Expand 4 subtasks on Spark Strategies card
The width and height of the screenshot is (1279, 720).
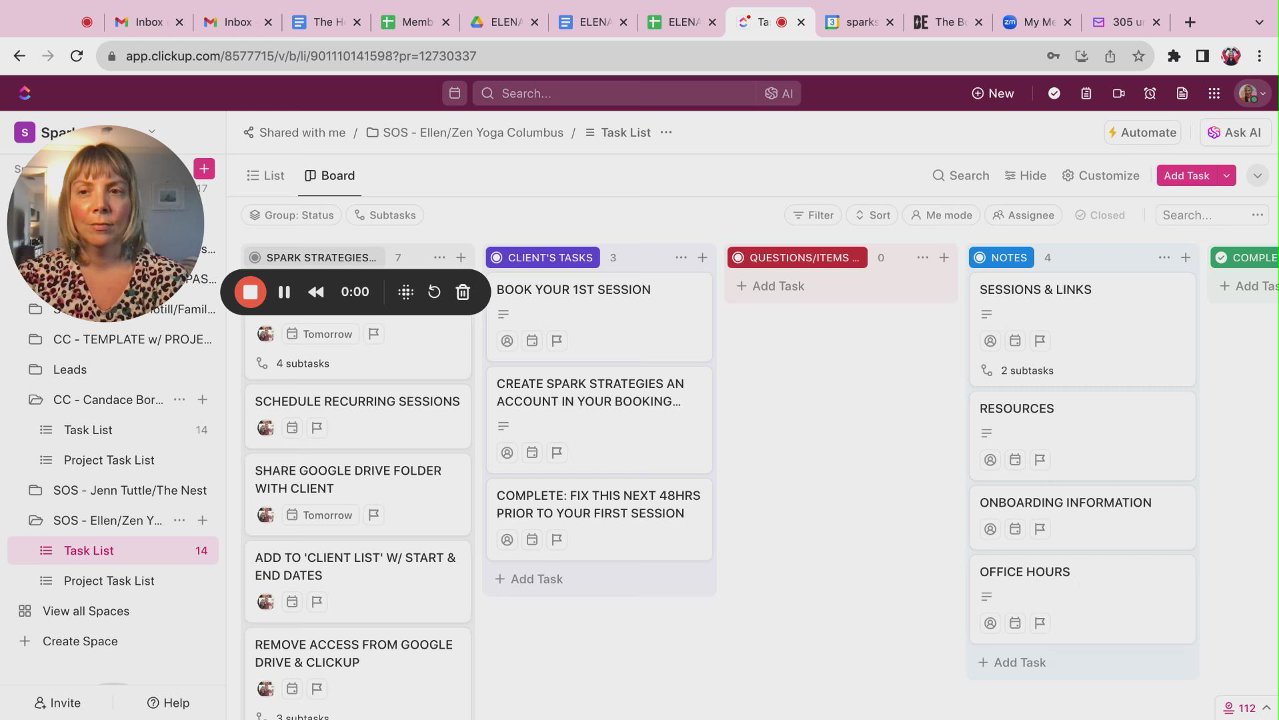pos(293,364)
